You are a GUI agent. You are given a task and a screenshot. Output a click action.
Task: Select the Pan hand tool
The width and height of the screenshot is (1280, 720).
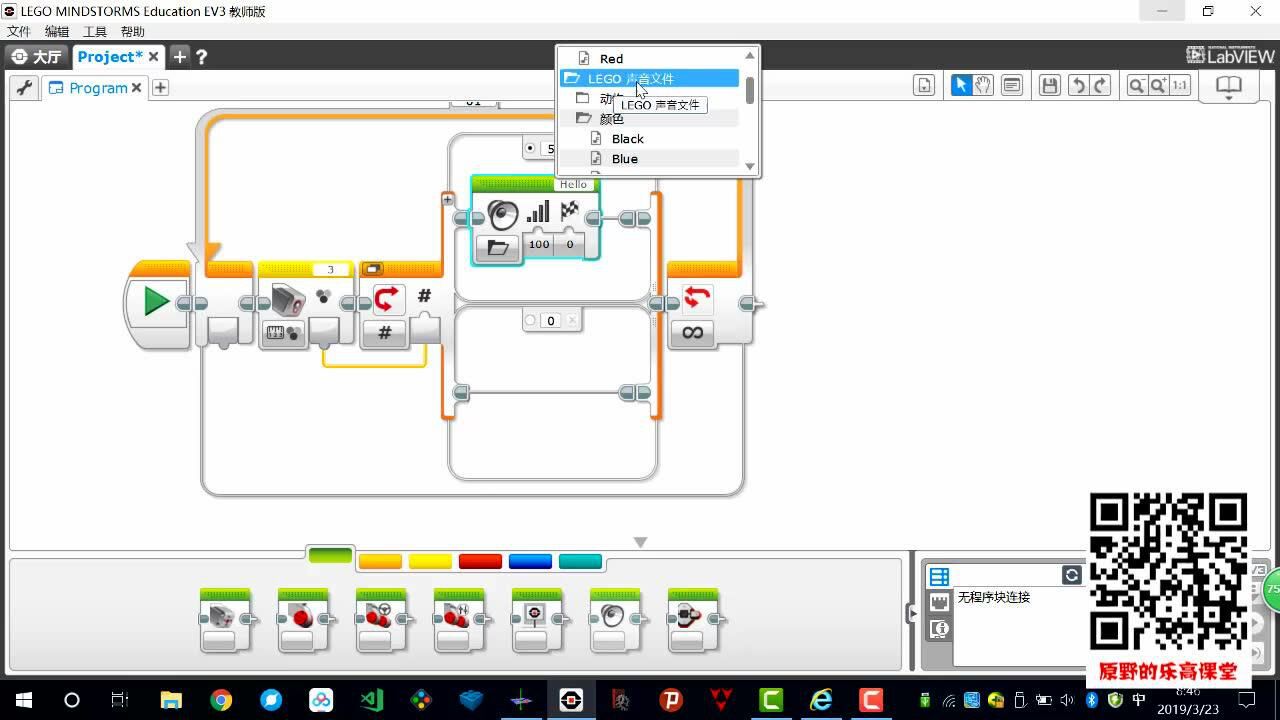pyautogui.click(x=984, y=86)
